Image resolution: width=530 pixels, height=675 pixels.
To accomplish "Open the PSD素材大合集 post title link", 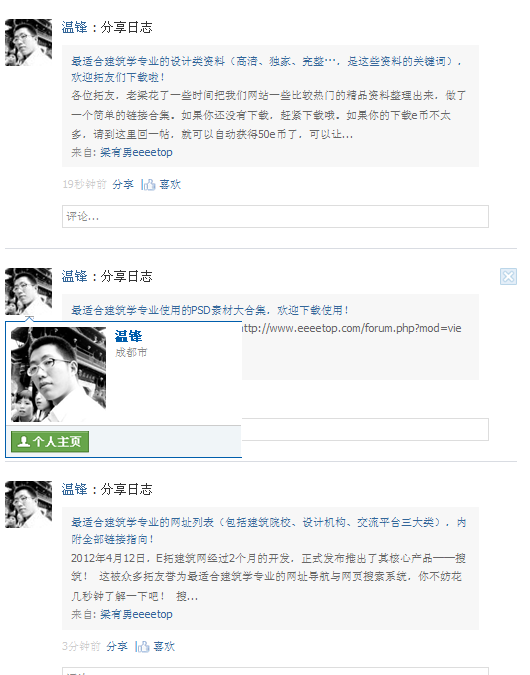I will 210,310.
